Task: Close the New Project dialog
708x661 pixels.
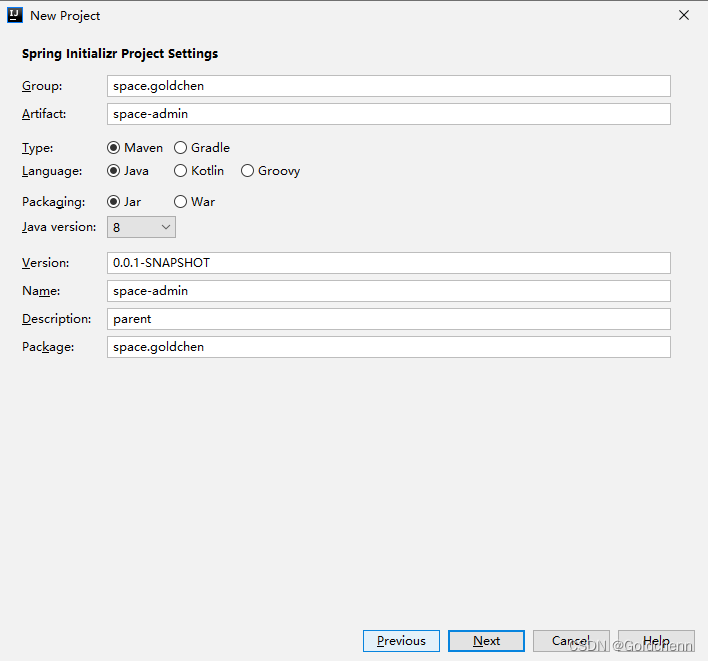Action: [684, 15]
